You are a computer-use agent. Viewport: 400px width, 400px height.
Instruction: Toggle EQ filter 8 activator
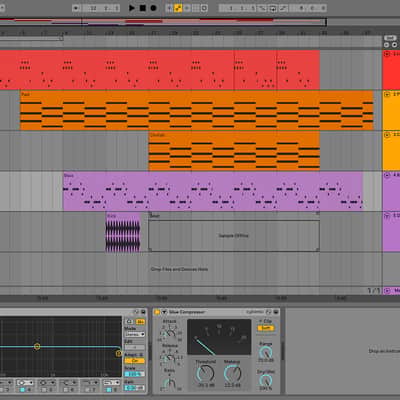pos(109,389)
